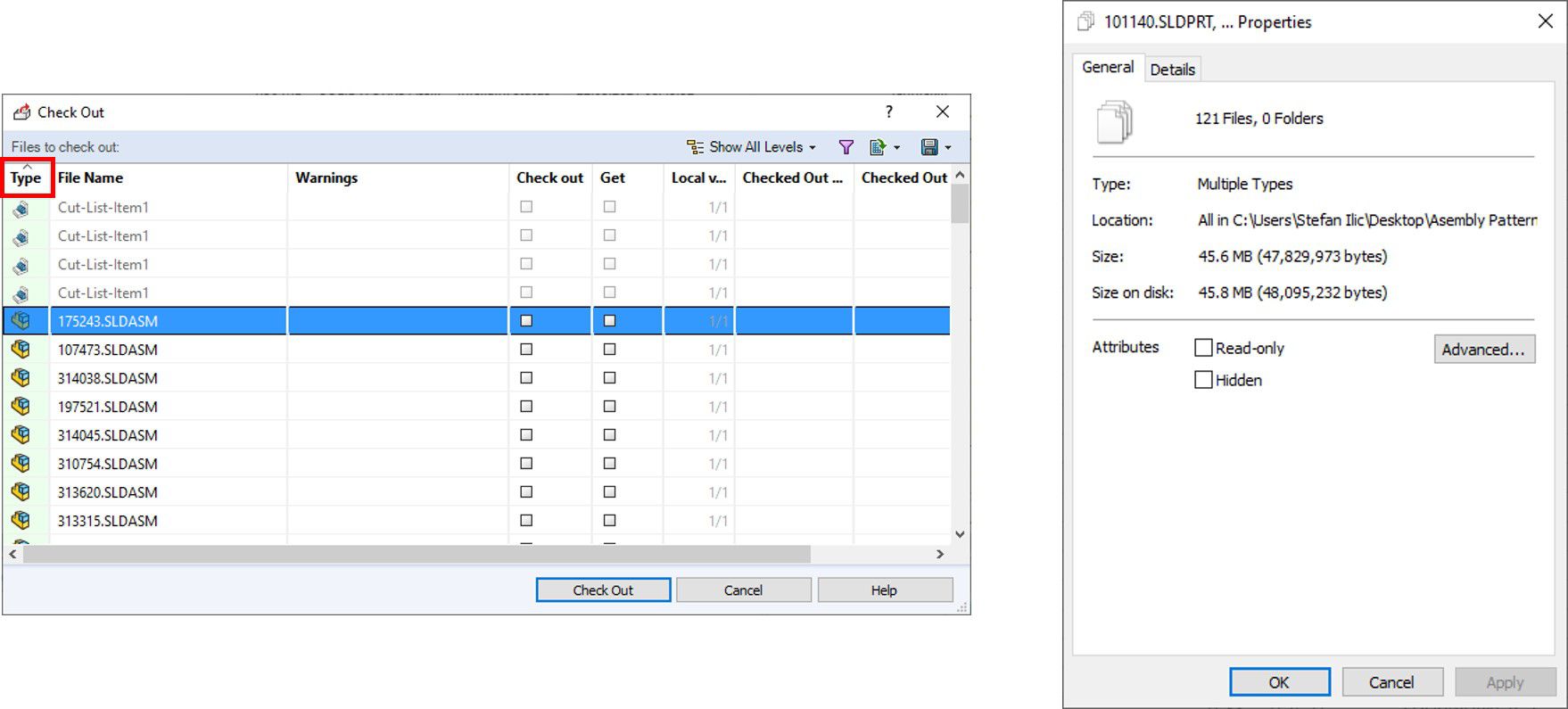This screenshot has width=1568, height=709.
Task: Click the question mark help icon
Action: pos(888,112)
